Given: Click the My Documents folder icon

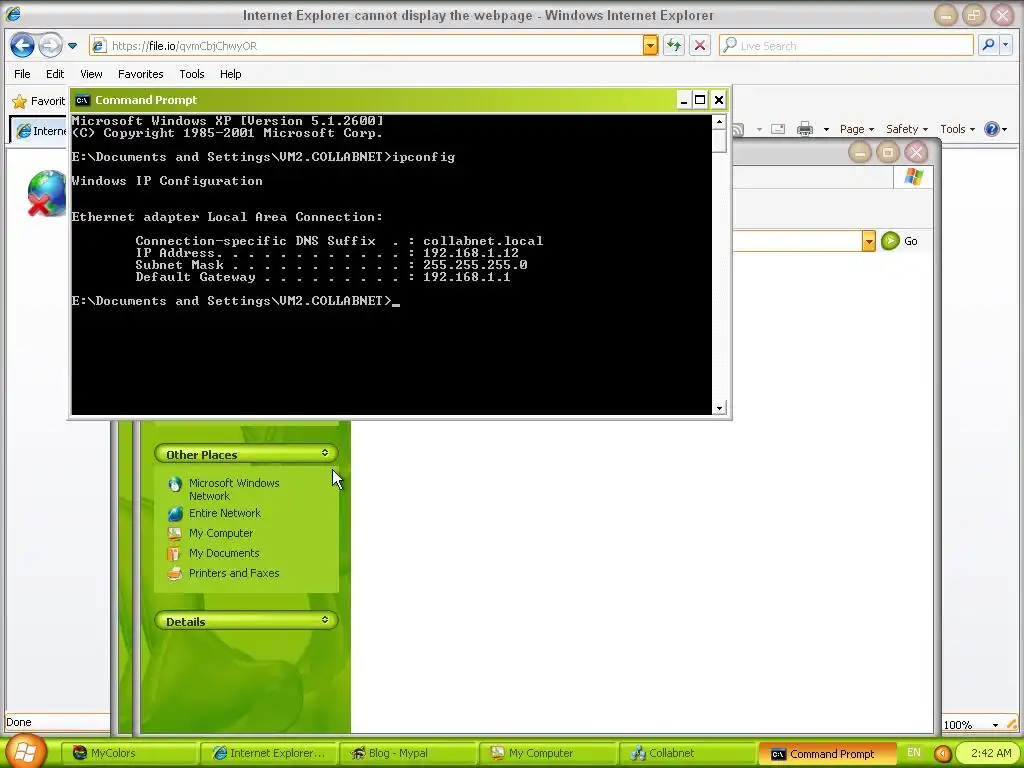Looking at the screenshot, I should point(174,554).
